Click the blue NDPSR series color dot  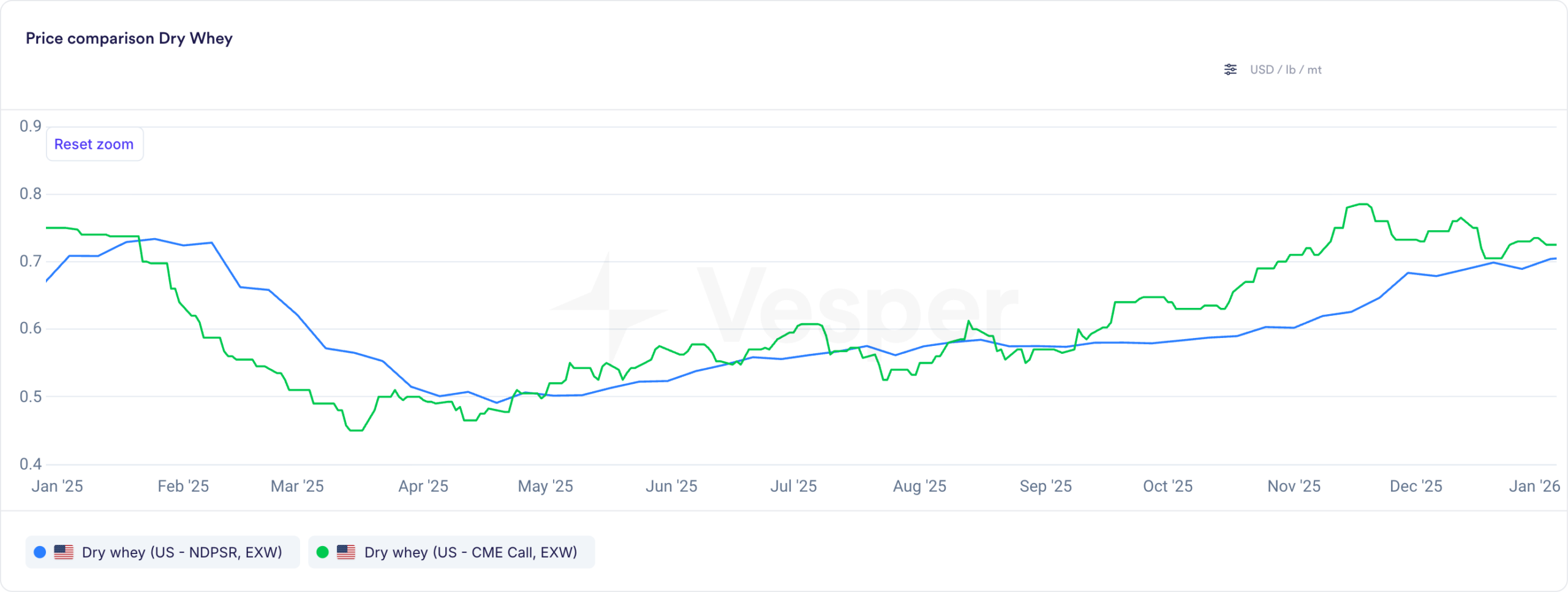40,552
